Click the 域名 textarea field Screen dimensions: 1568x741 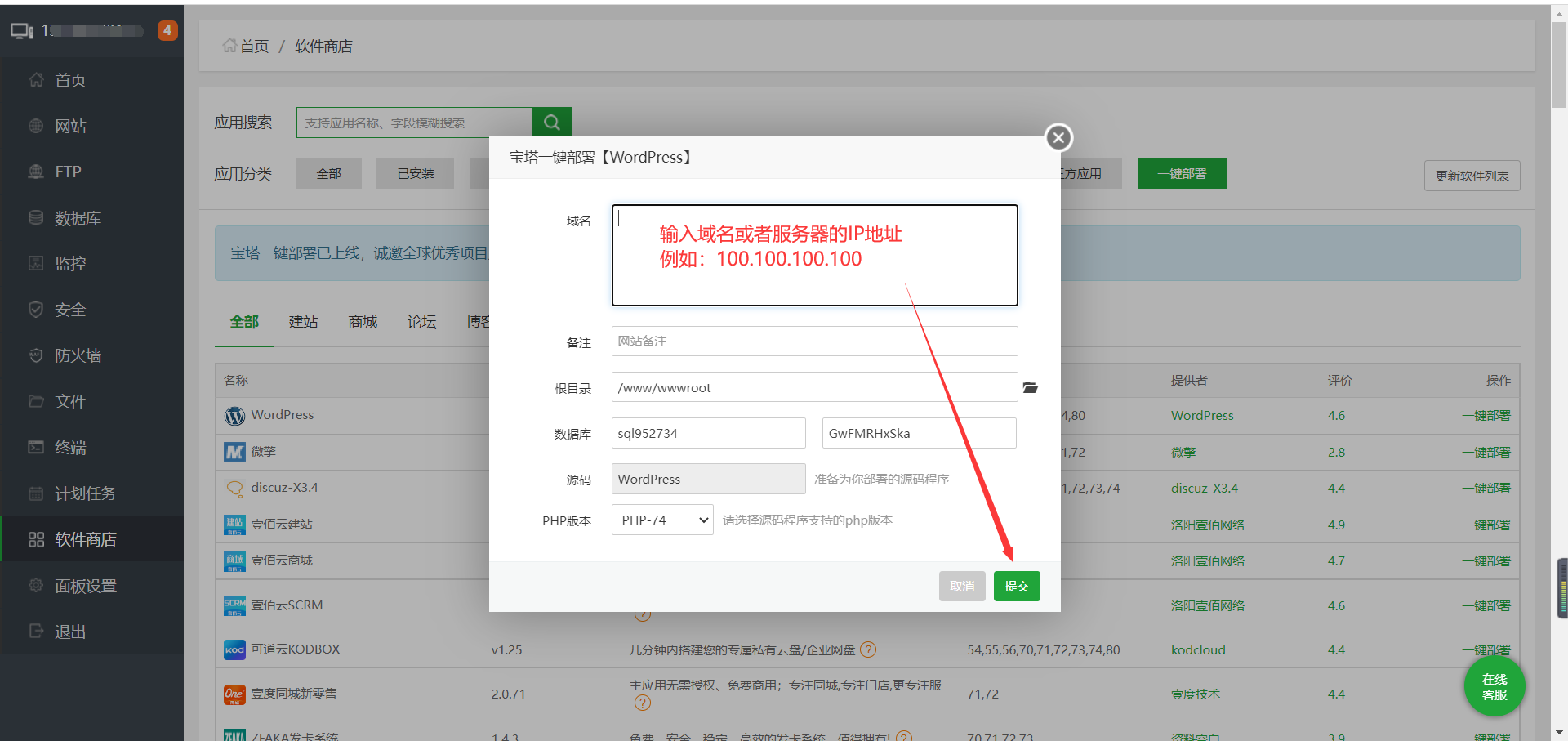pyautogui.click(x=814, y=255)
